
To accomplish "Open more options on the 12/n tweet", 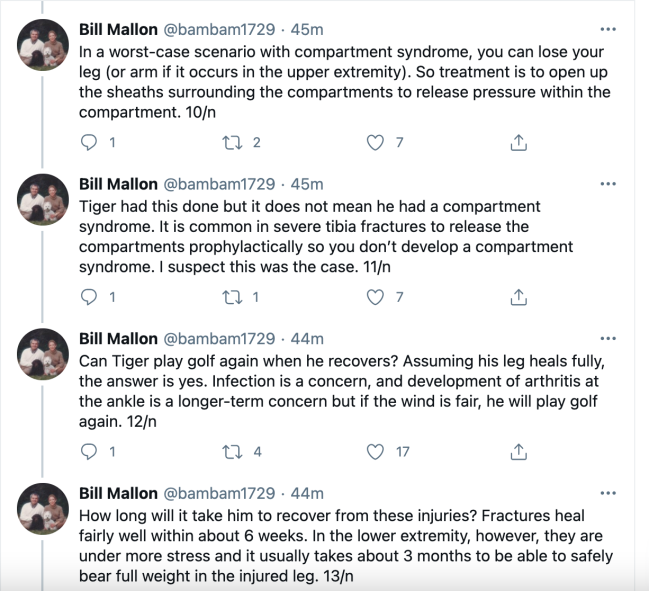I will coord(608,338).
